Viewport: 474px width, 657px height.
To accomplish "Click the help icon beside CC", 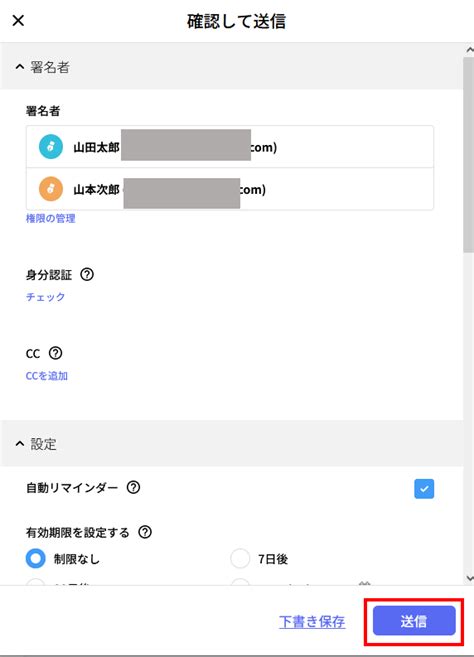I will click(55, 353).
